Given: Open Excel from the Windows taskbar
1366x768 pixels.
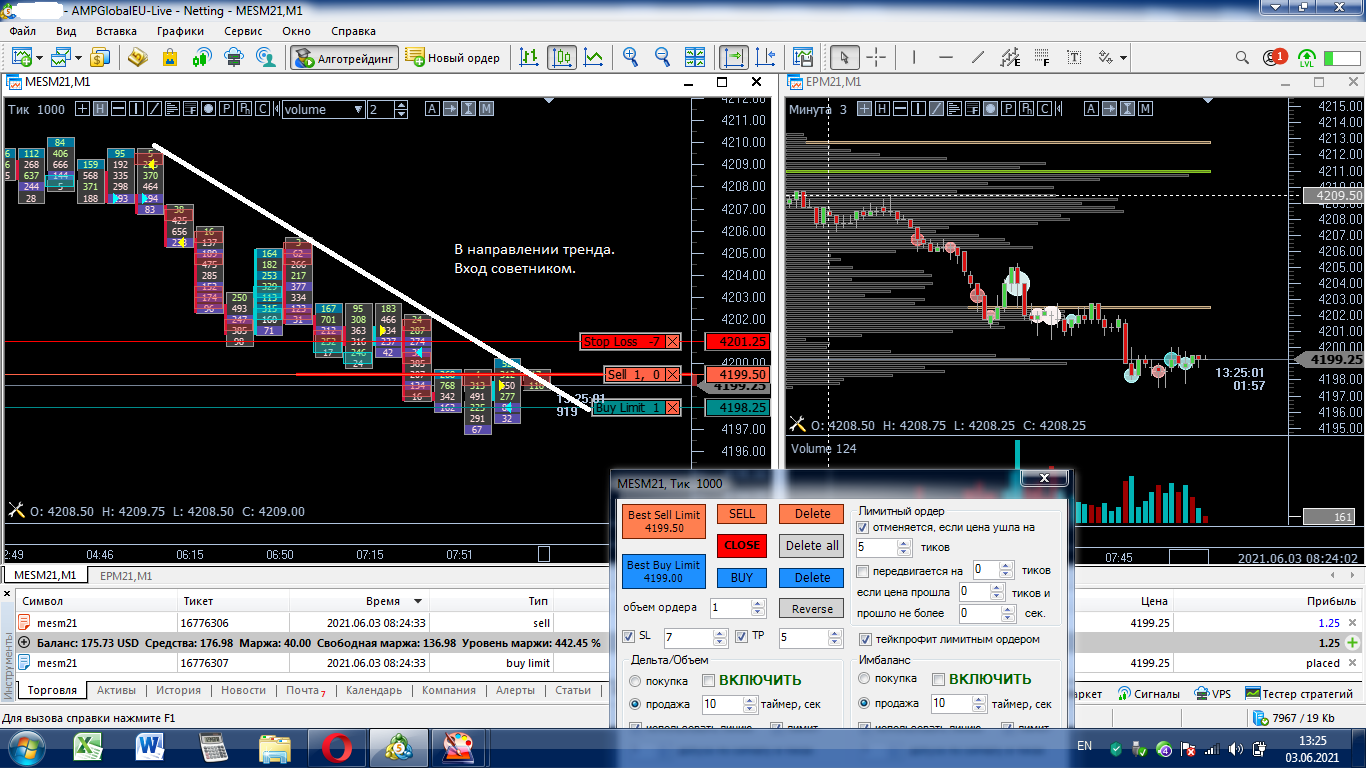Looking at the screenshot, I should (87, 747).
